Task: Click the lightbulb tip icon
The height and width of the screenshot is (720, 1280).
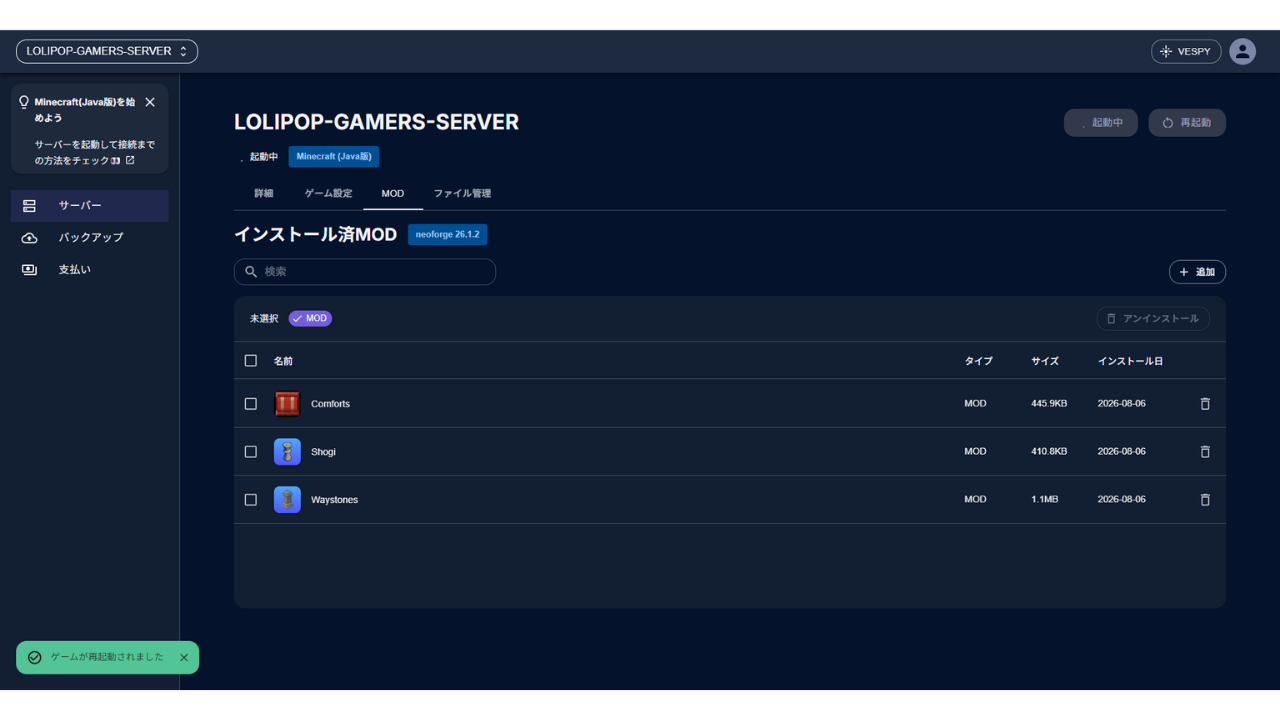Action: coord(24,102)
